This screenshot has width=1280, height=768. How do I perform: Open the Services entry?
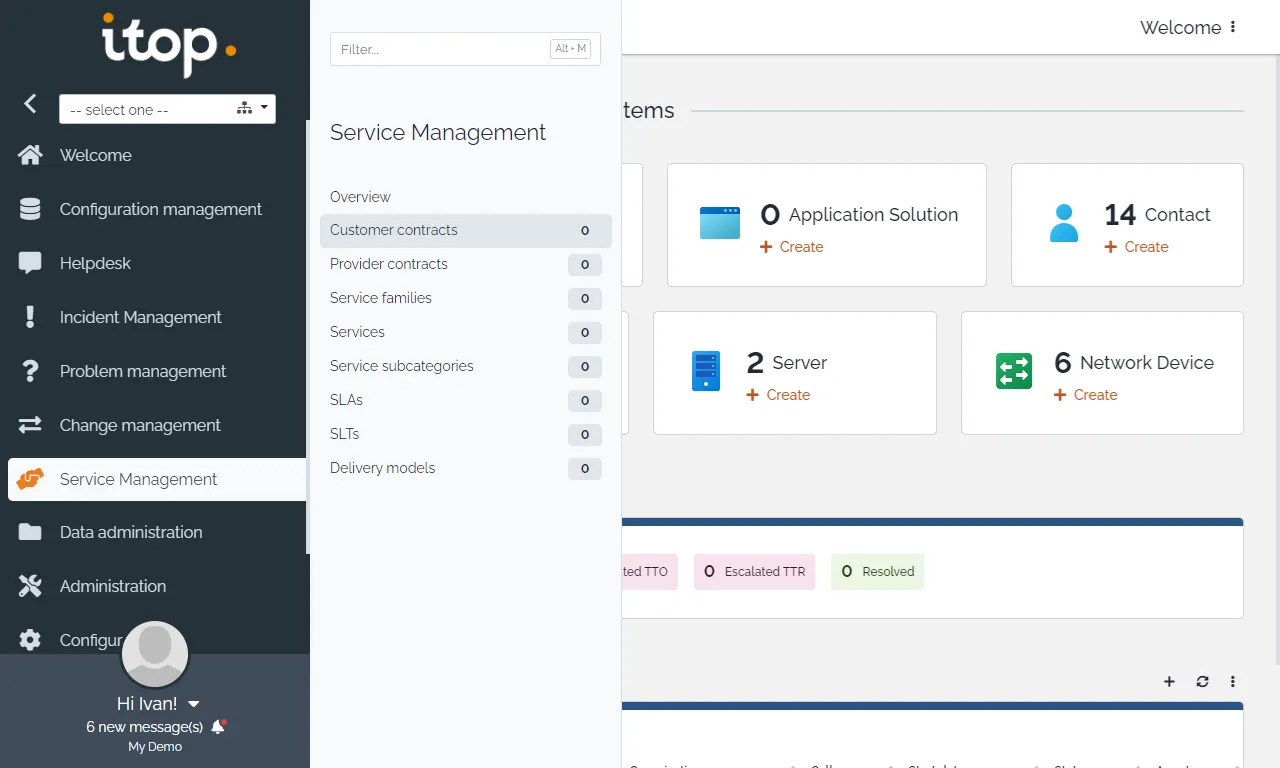466,332
